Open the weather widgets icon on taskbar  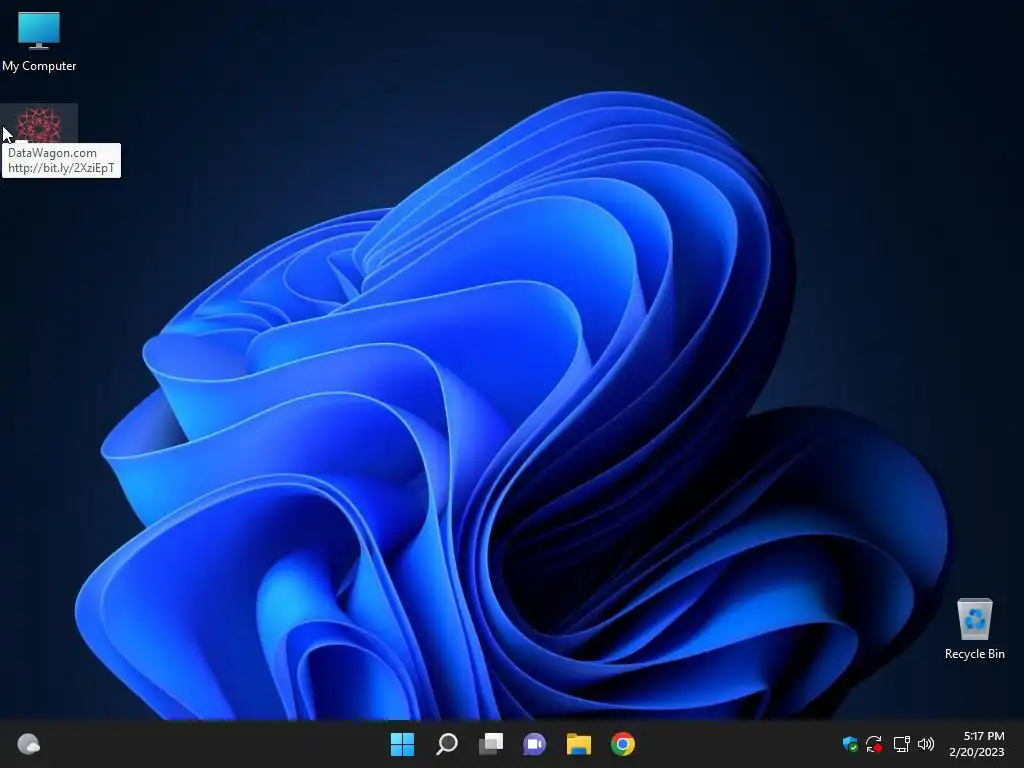pos(29,744)
